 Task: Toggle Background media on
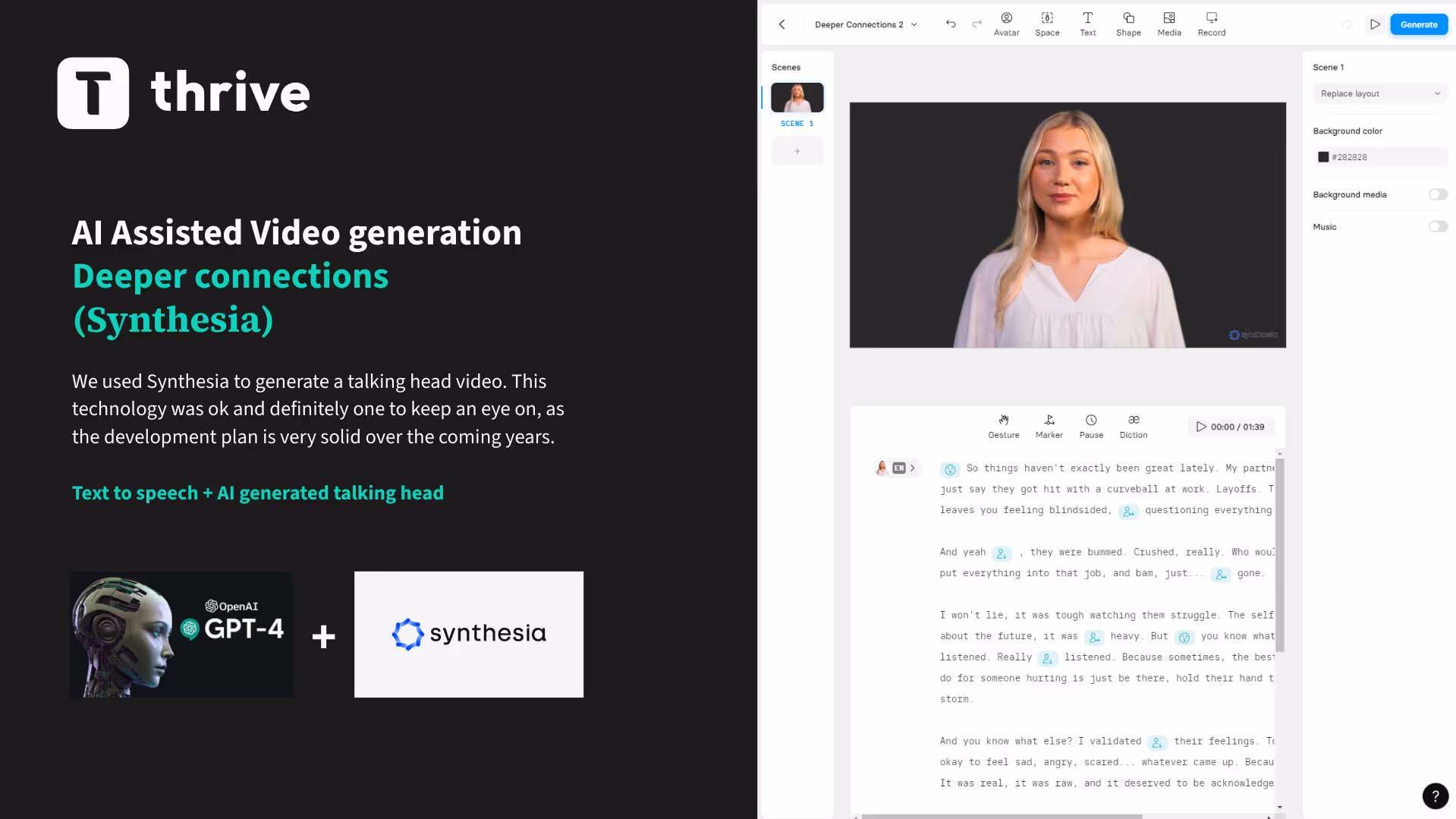pyautogui.click(x=1437, y=194)
